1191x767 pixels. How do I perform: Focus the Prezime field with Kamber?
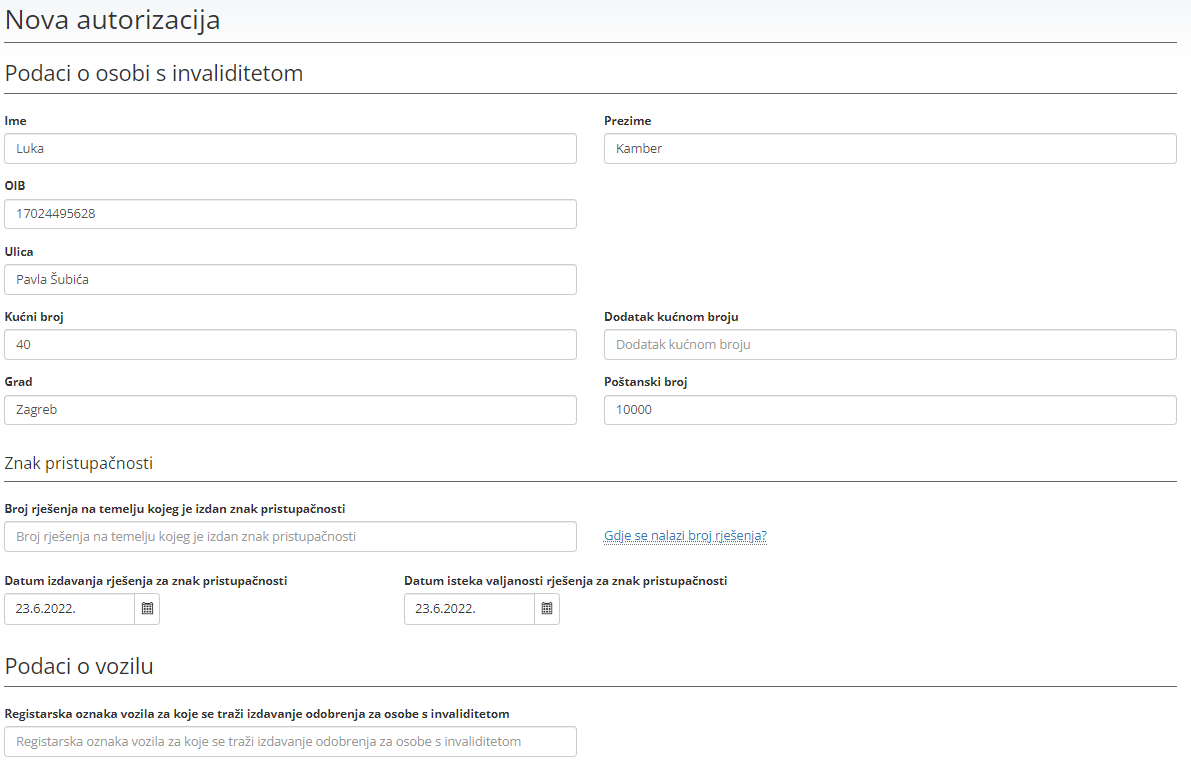click(x=890, y=149)
